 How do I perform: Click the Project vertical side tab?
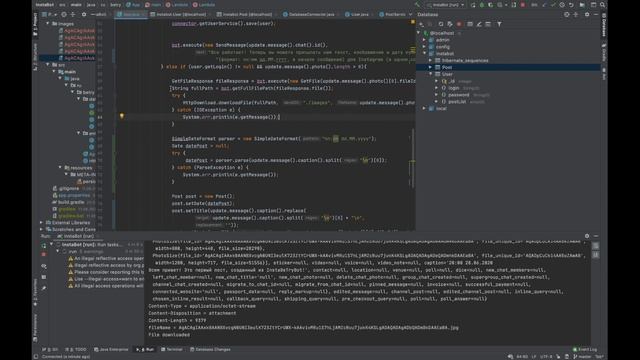[x=35, y=24]
